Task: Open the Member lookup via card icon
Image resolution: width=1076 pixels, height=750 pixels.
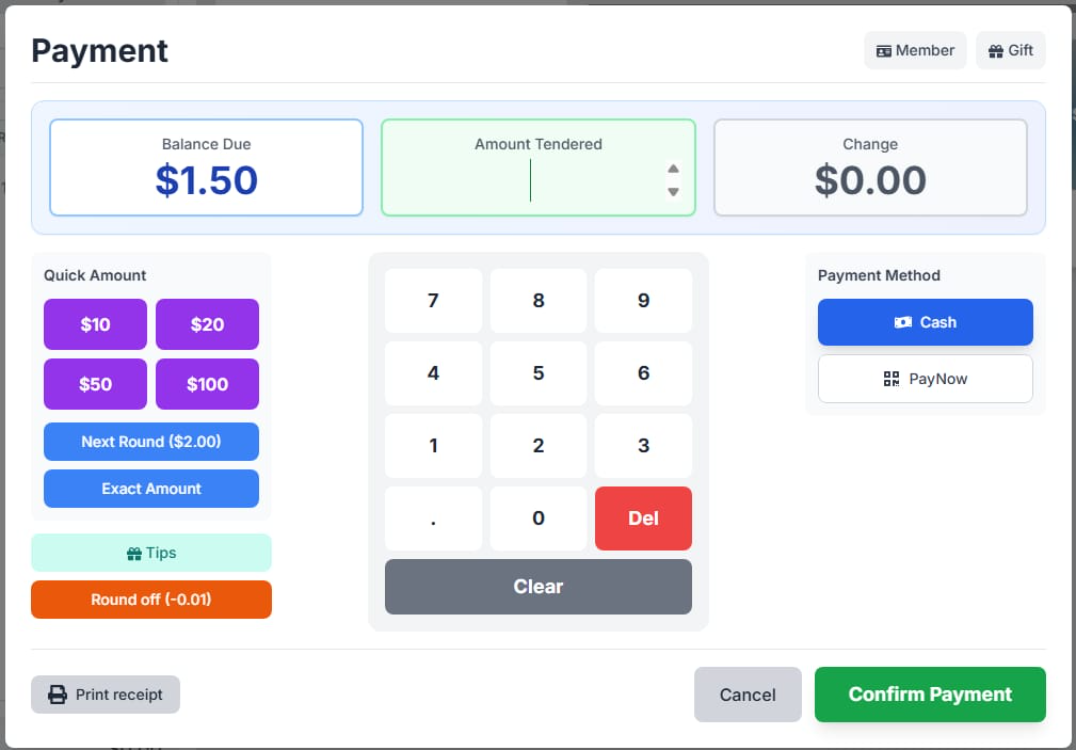Action: point(884,50)
